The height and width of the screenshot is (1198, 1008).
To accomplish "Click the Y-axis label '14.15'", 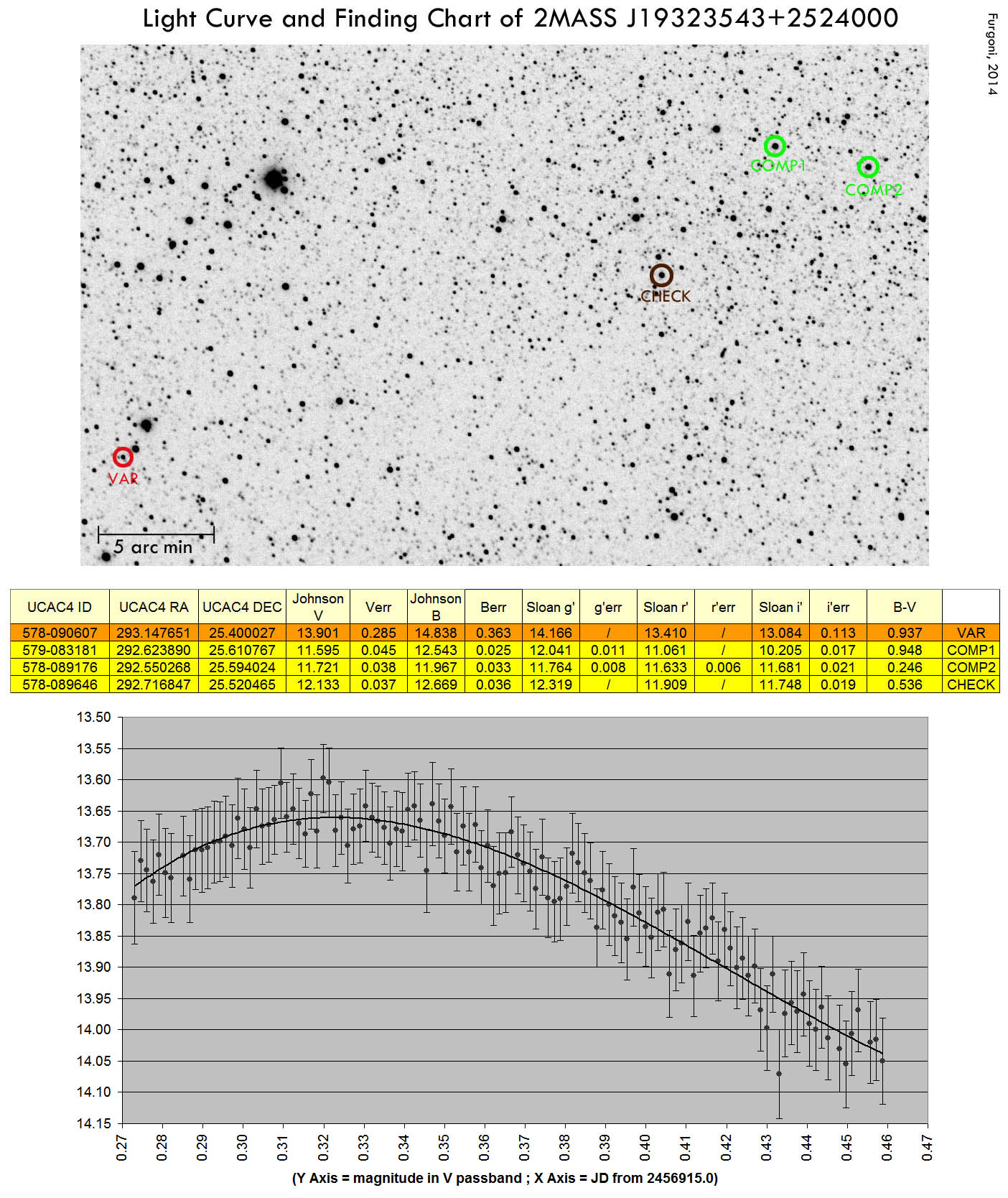I will (93, 1123).
